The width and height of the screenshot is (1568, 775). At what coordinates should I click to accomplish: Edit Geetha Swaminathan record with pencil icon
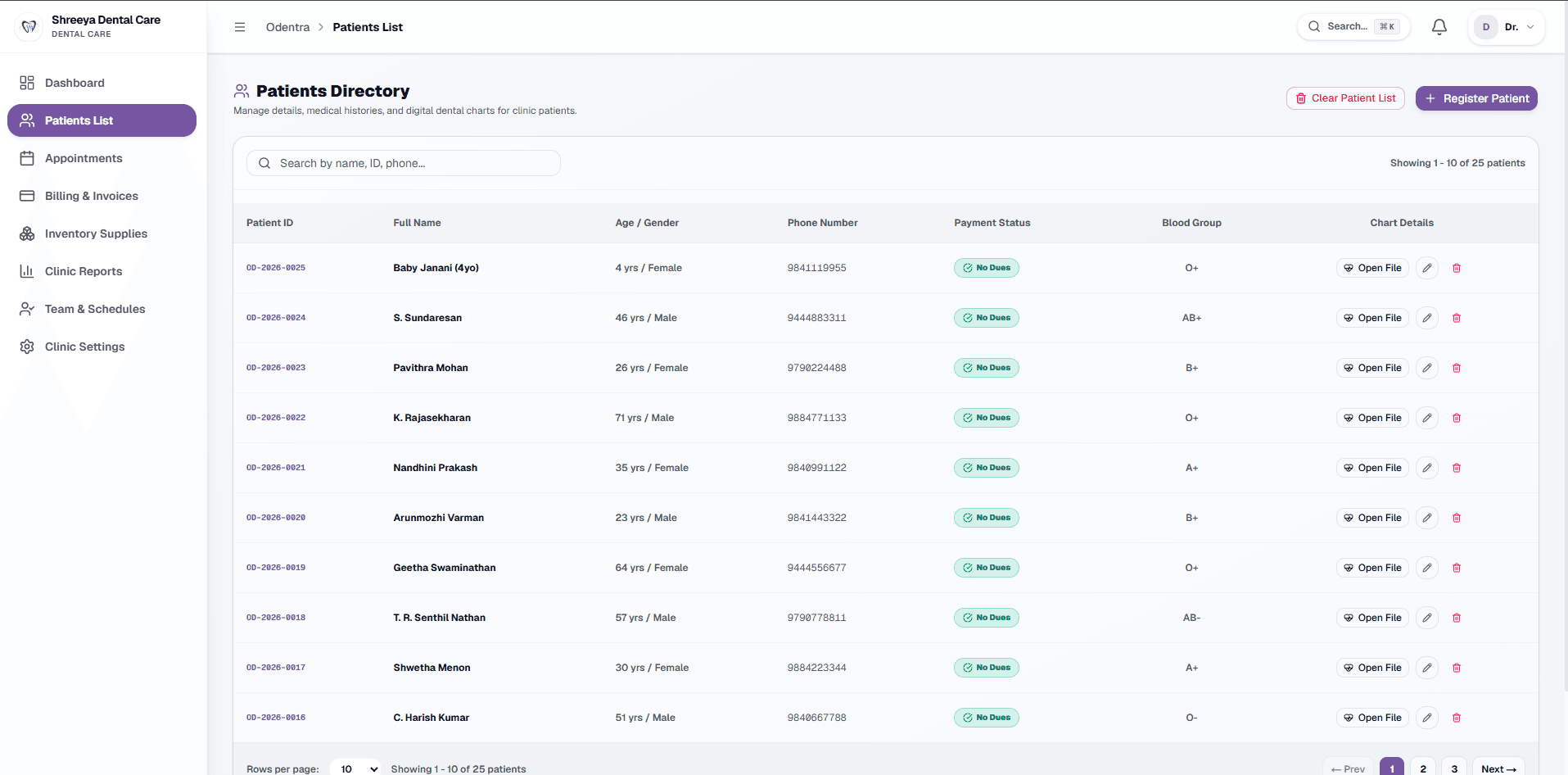click(1427, 568)
